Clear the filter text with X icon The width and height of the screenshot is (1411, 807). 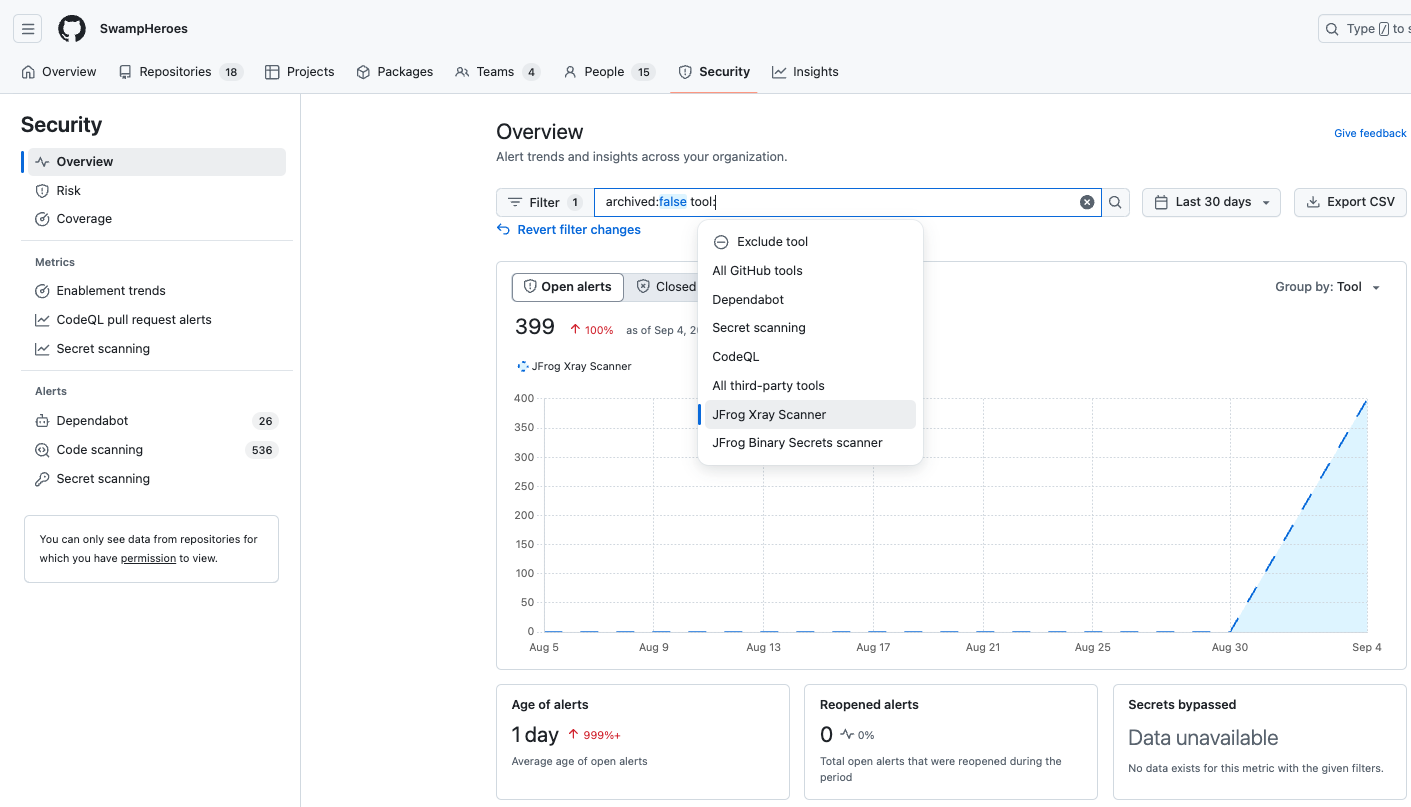(1087, 202)
